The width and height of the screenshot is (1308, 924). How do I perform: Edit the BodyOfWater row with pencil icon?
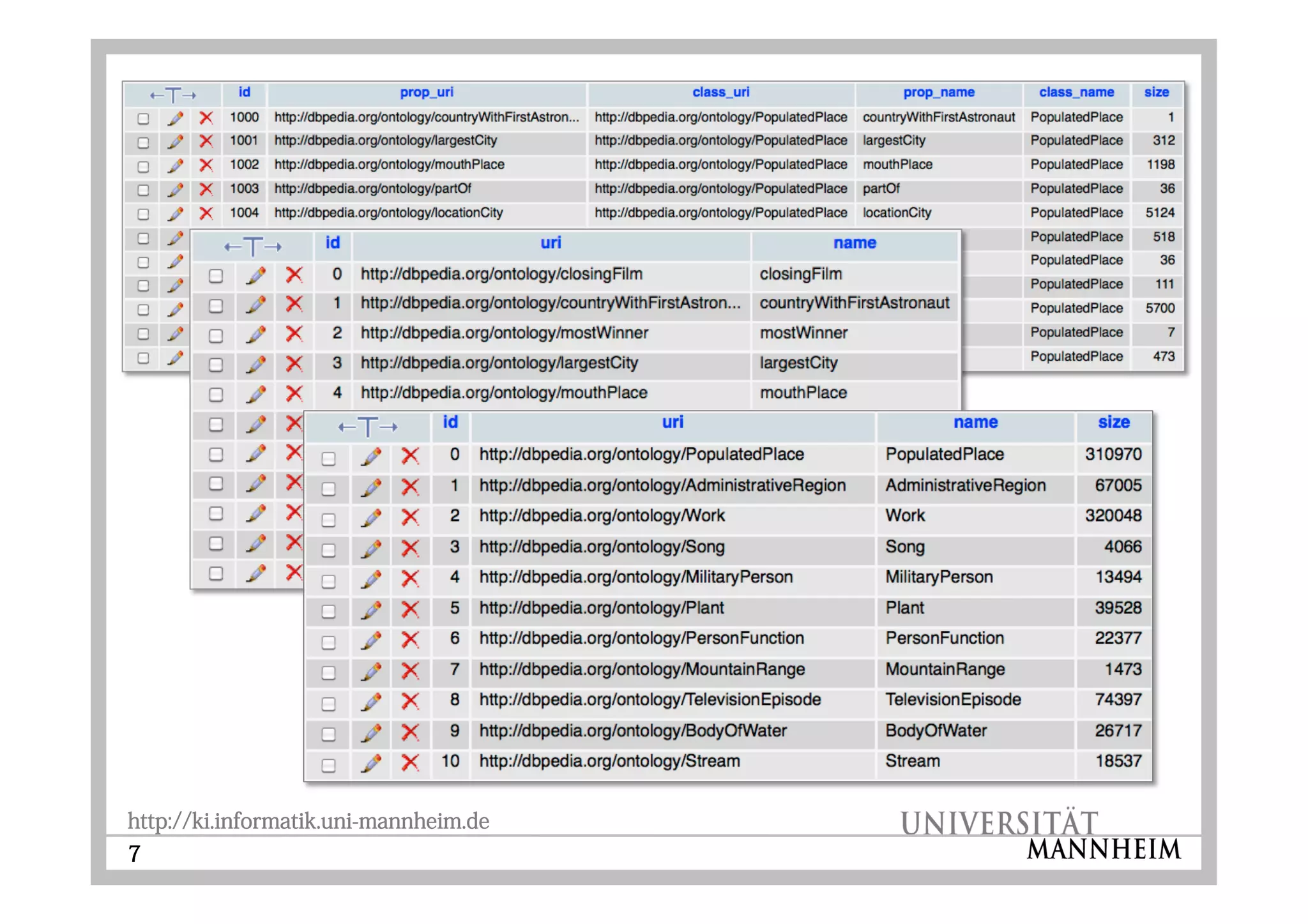click(371, 732)
